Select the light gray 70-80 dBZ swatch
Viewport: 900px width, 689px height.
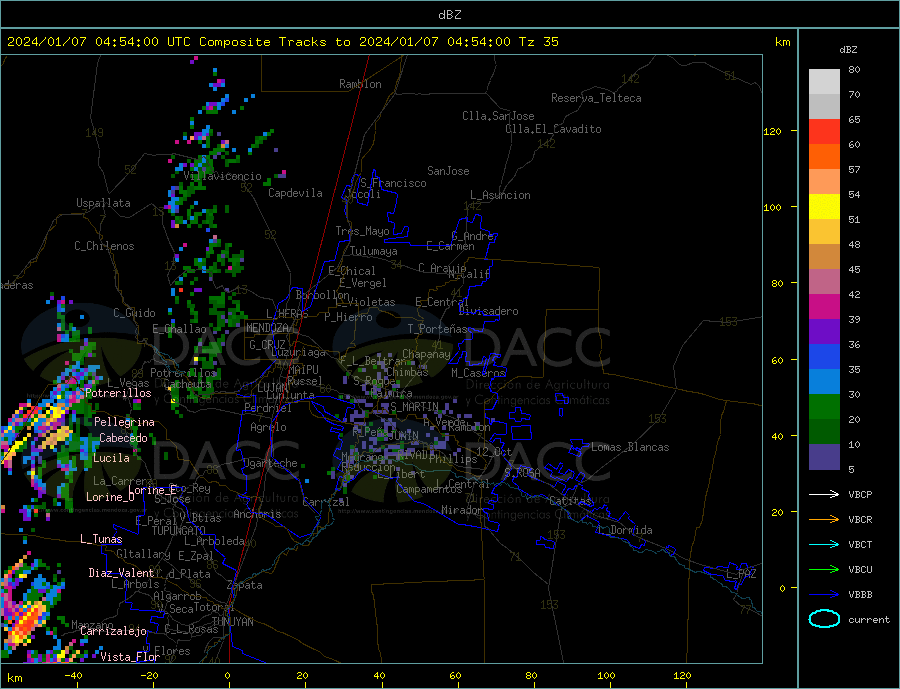pos(824,82)
